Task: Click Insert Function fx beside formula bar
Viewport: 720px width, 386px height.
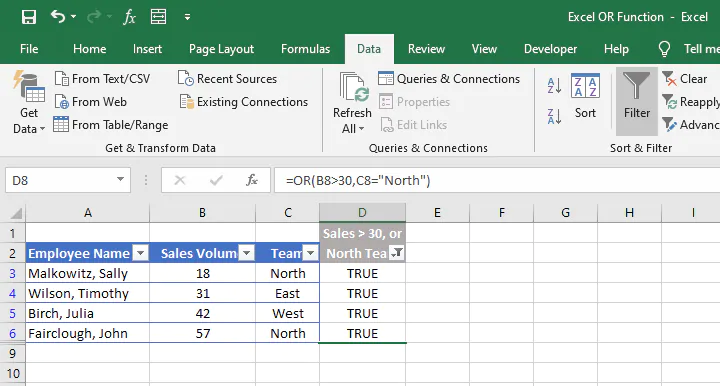Action: tap(252, 180)
